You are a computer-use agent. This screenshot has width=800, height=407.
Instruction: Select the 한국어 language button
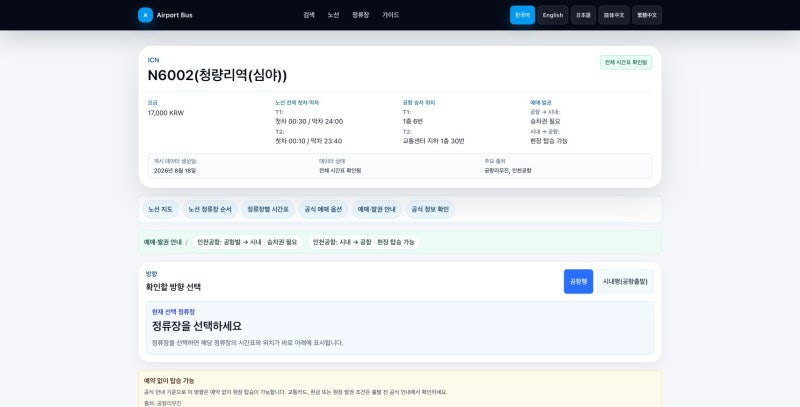coord(522,15)
